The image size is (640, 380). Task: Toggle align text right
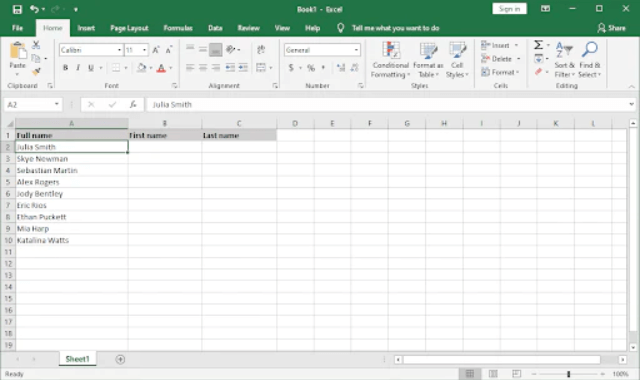tap(216, 68)
